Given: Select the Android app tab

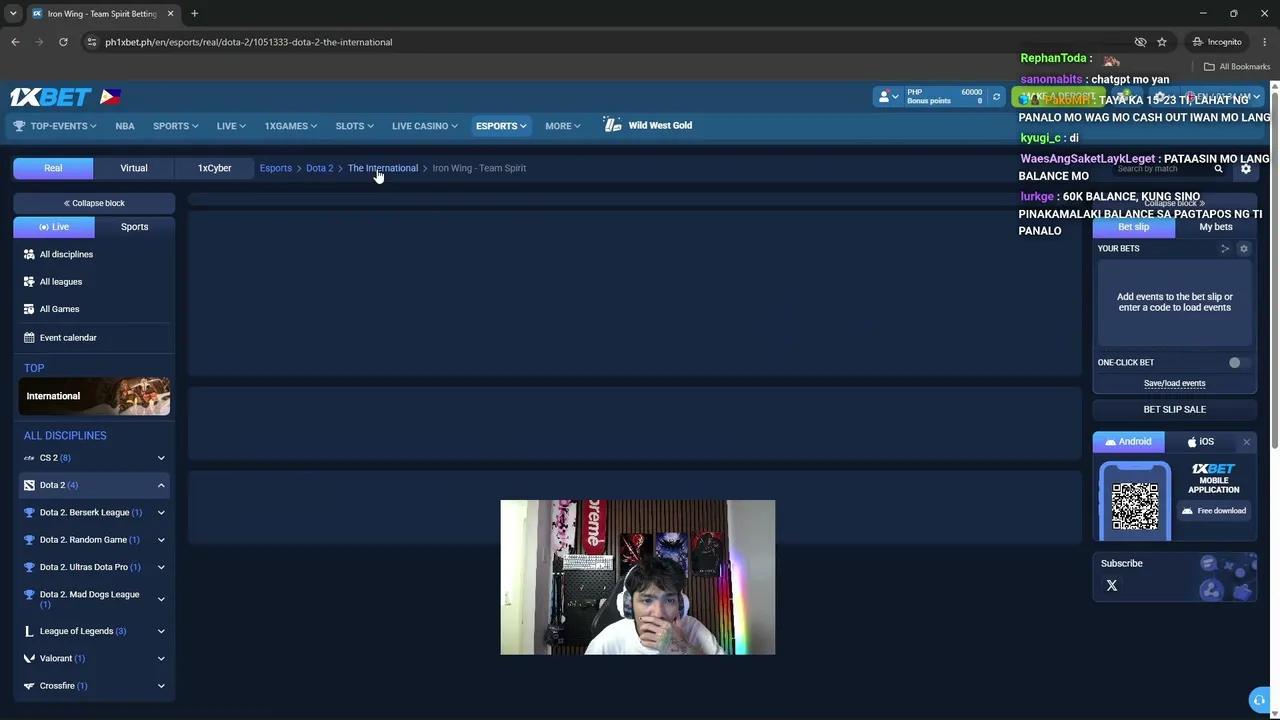Looking at the screenshot, I should click(1128, 442).
